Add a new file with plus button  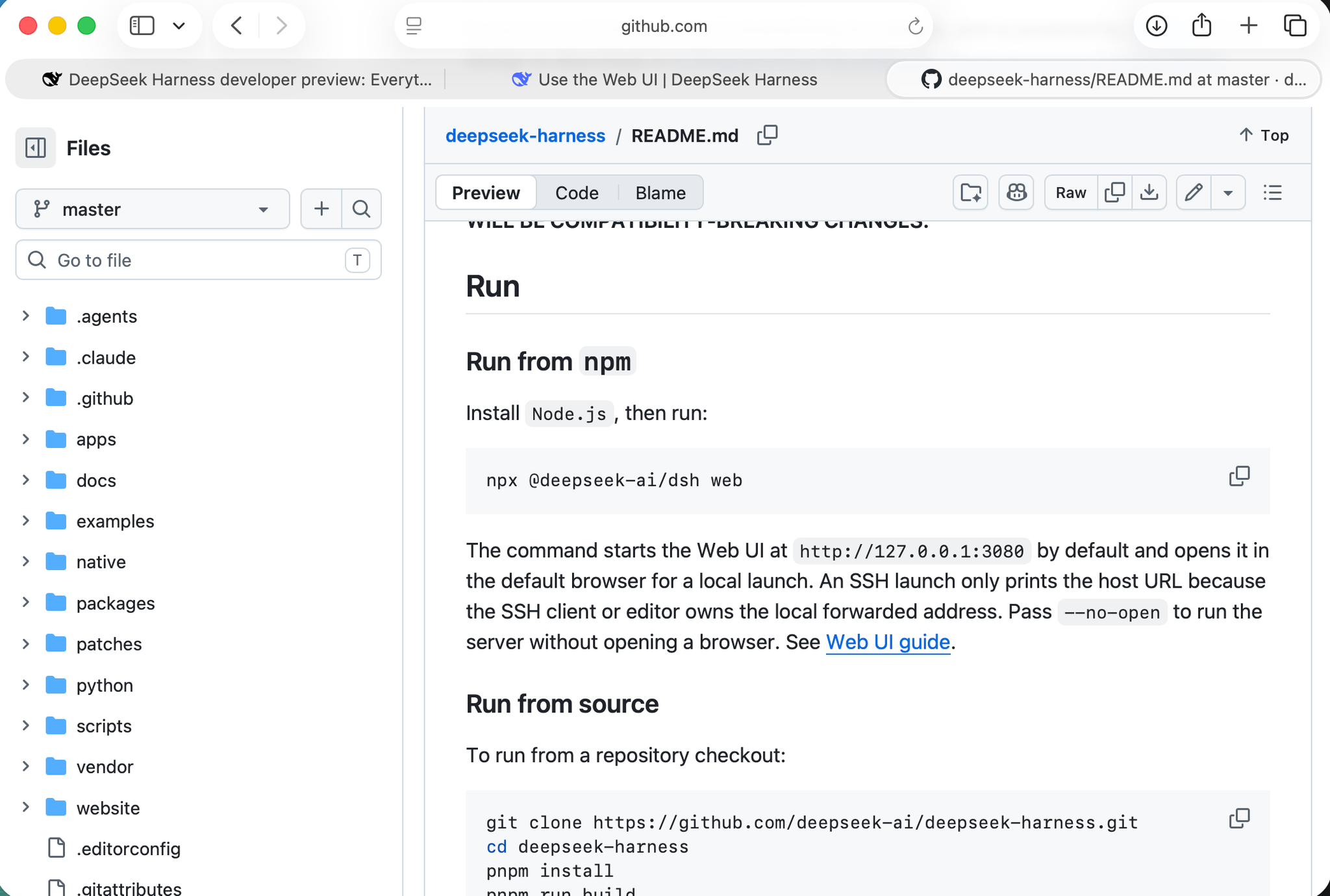(321, 209)
